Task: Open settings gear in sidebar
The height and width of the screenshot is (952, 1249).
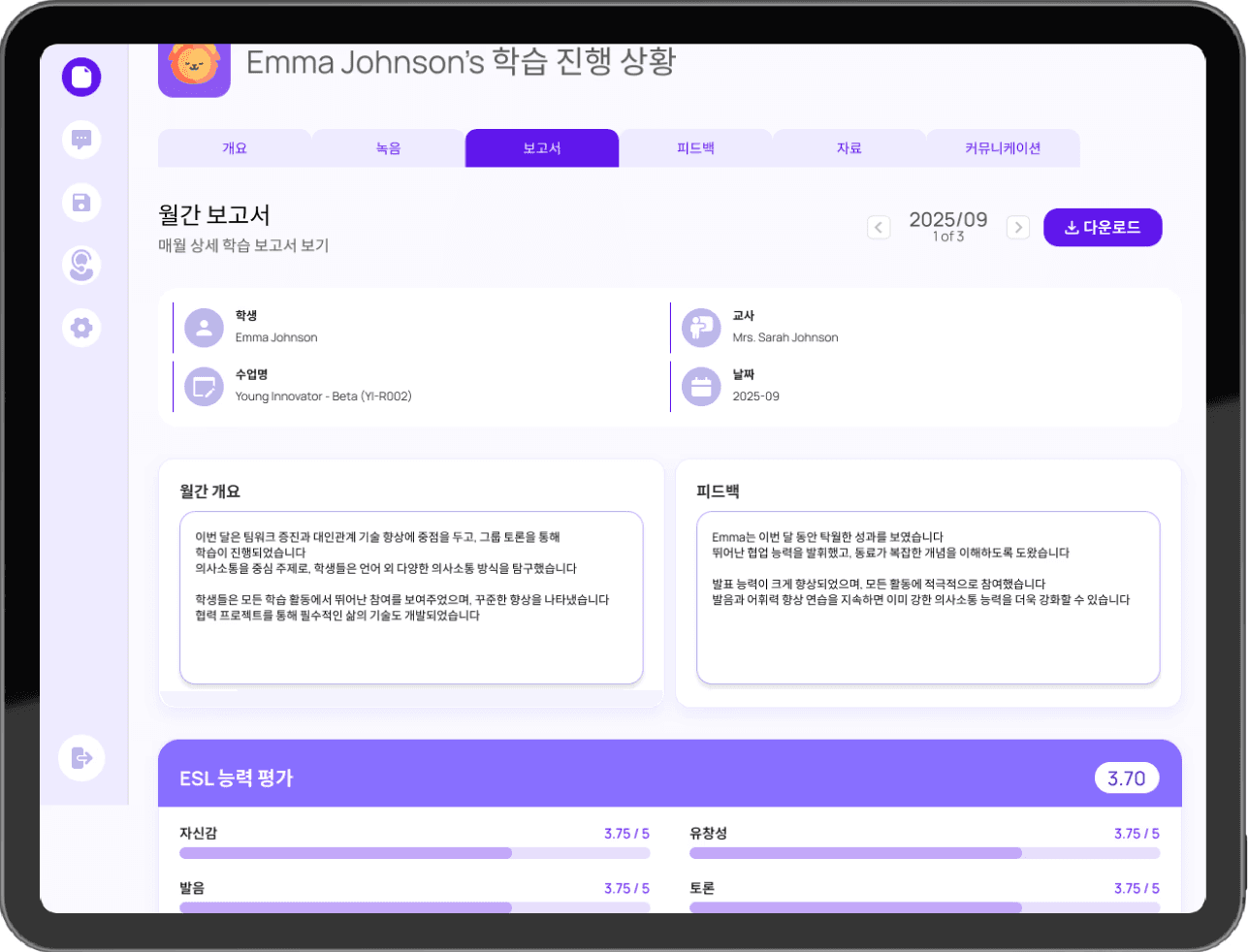Action: coord(81,328)
